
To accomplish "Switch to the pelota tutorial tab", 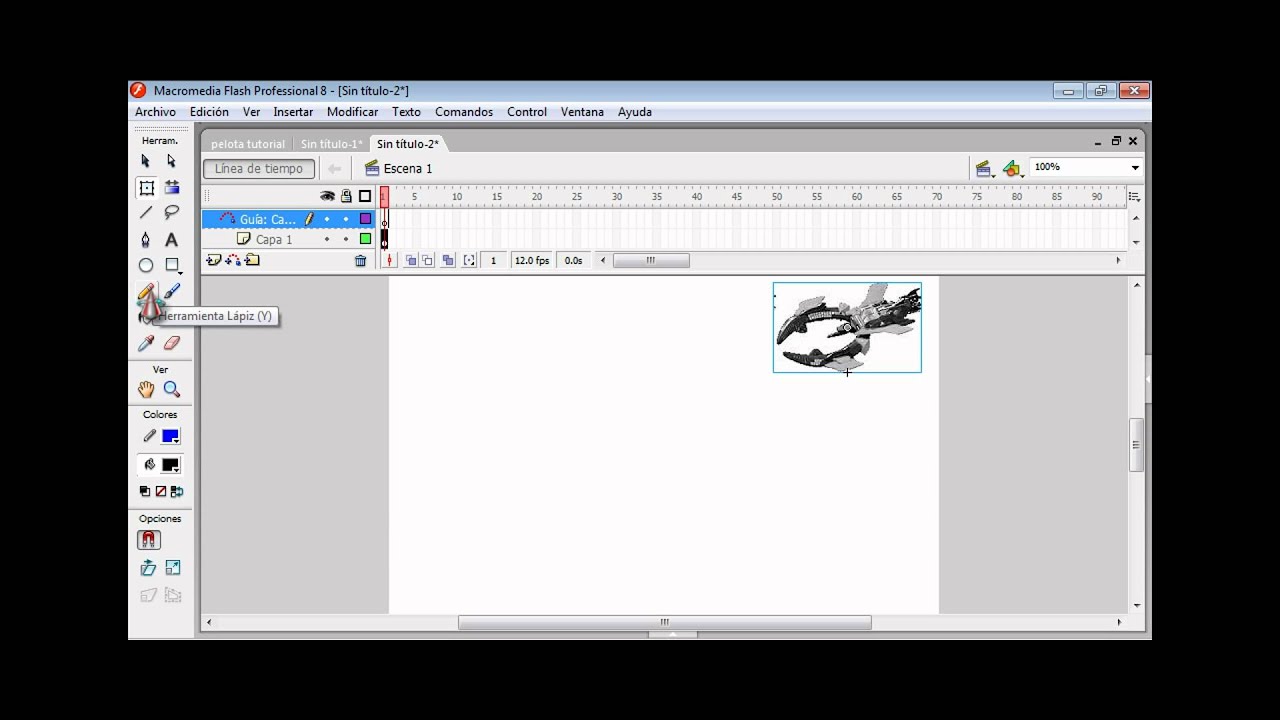I will coord(247,144).
